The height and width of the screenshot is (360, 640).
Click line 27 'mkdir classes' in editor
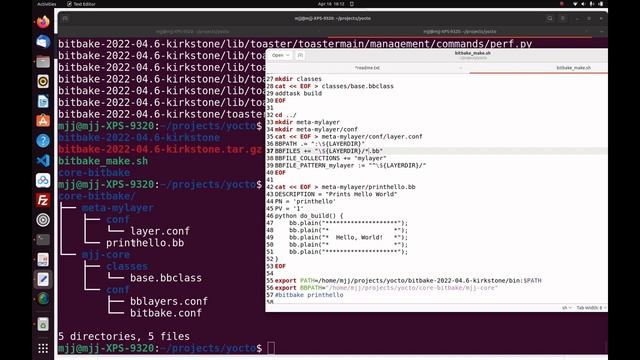pos(298,79)
